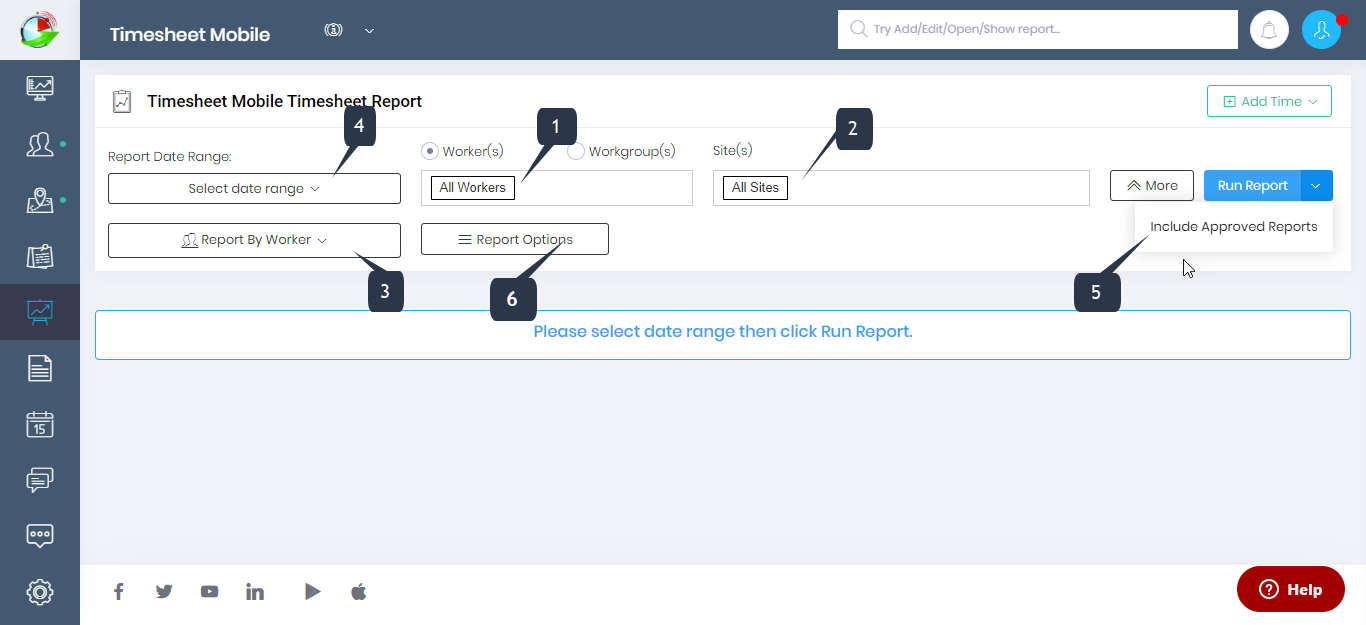
Task: Select the Workgroup(s) radio button
Action: [x=576, y=152]
